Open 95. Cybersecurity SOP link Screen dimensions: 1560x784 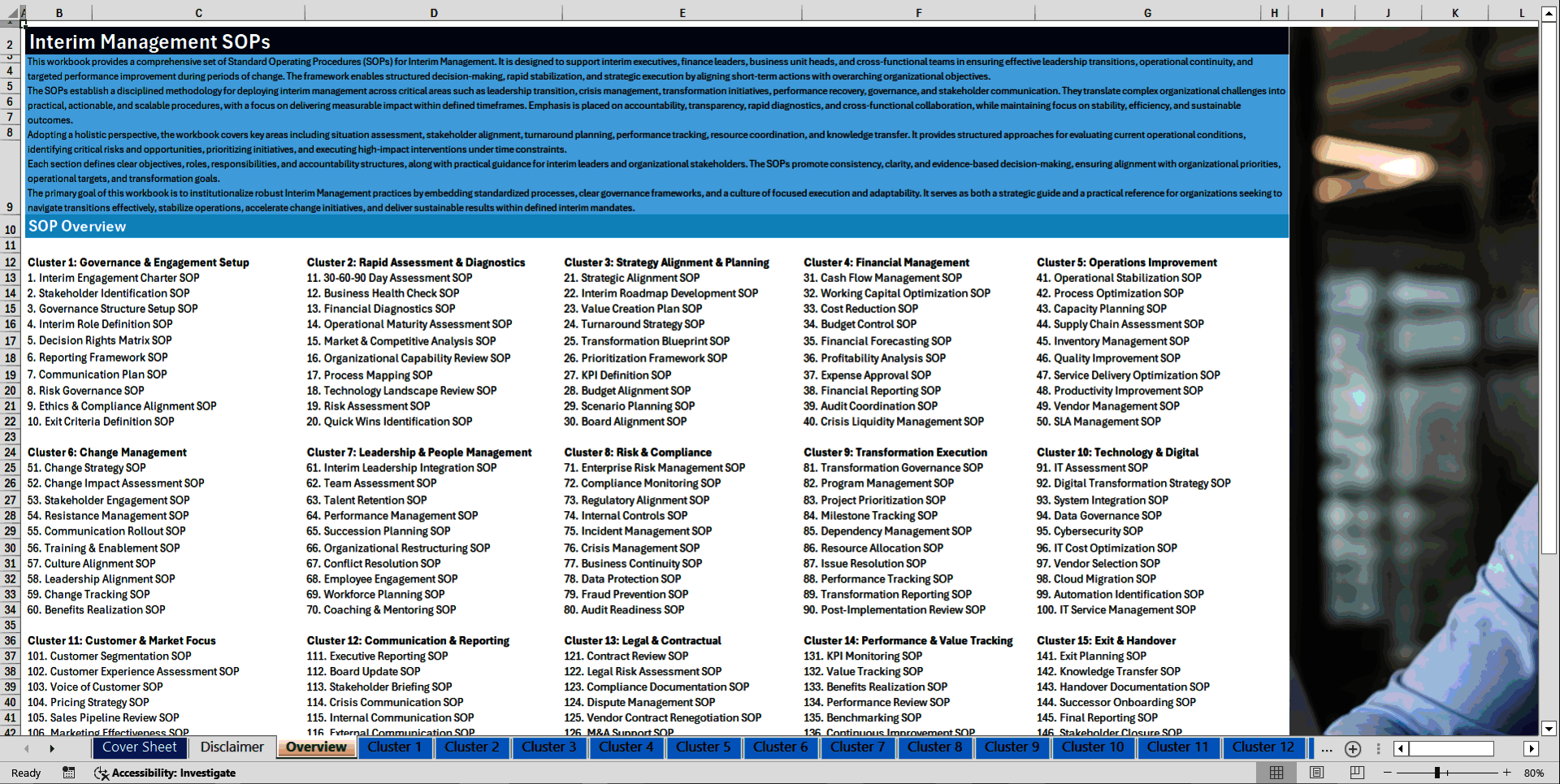(1090, 531)
